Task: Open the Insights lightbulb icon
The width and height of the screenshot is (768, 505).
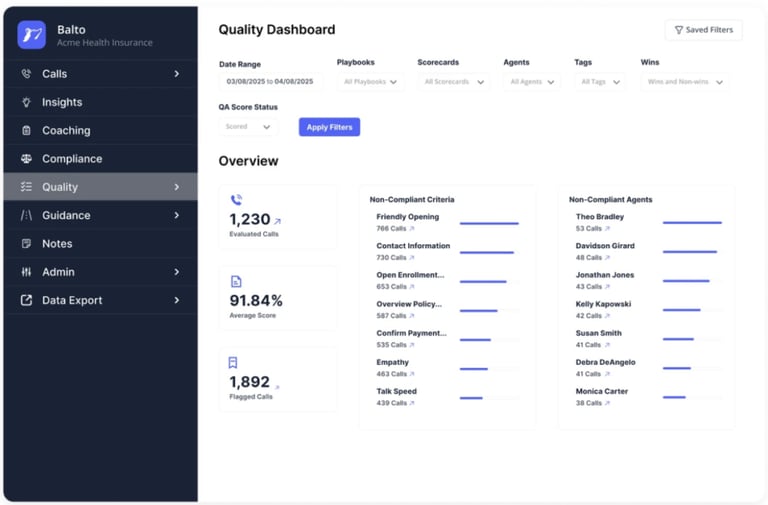Action: [26, 102]
